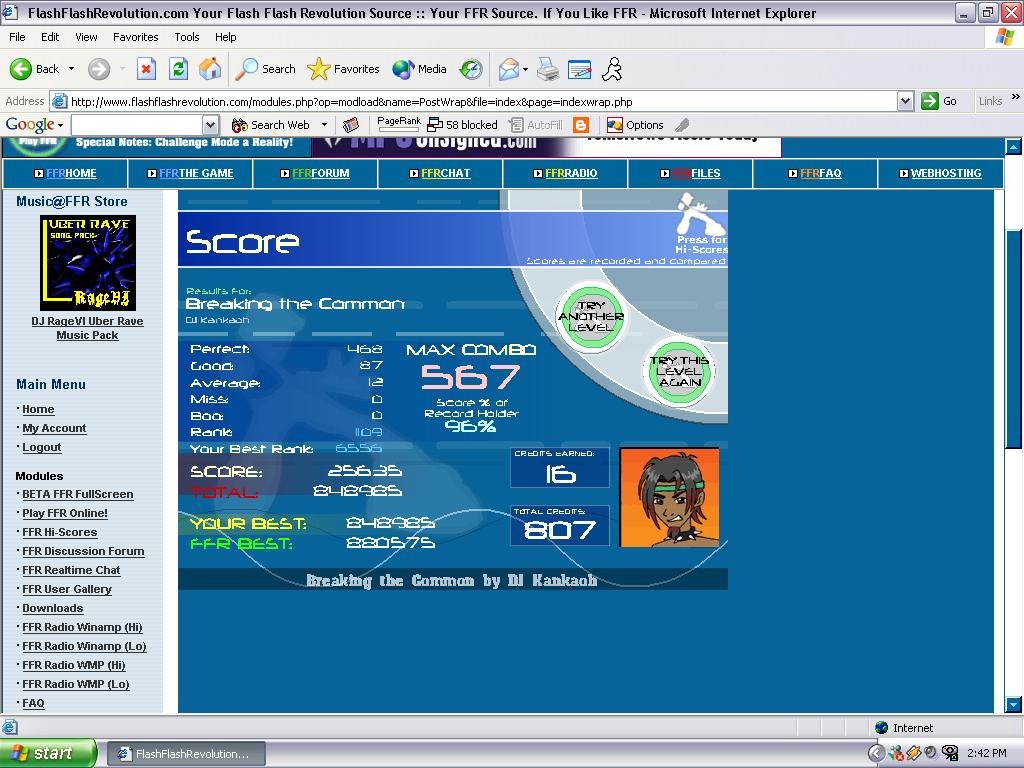This screenshot has width=1024, height=768.
Task: Click the Try Another Level button
Action: [x=591, y=316]
